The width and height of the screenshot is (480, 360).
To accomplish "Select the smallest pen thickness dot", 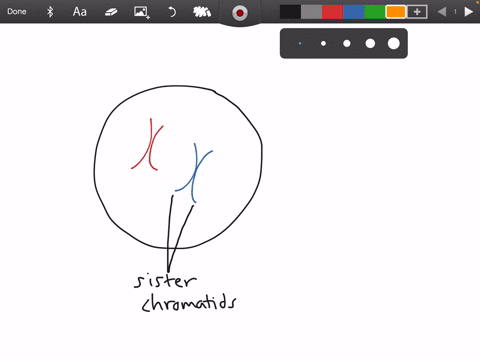I will click(300, 43).
